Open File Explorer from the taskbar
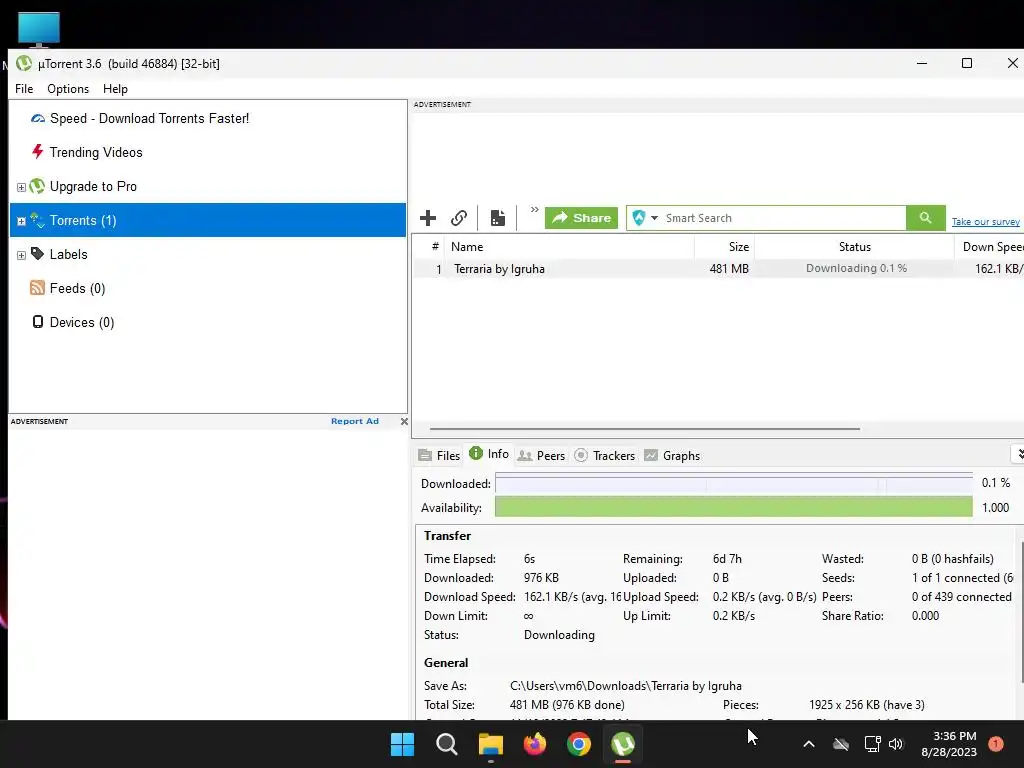This screenshot has width=1024, height=768. tap(490, 744)
